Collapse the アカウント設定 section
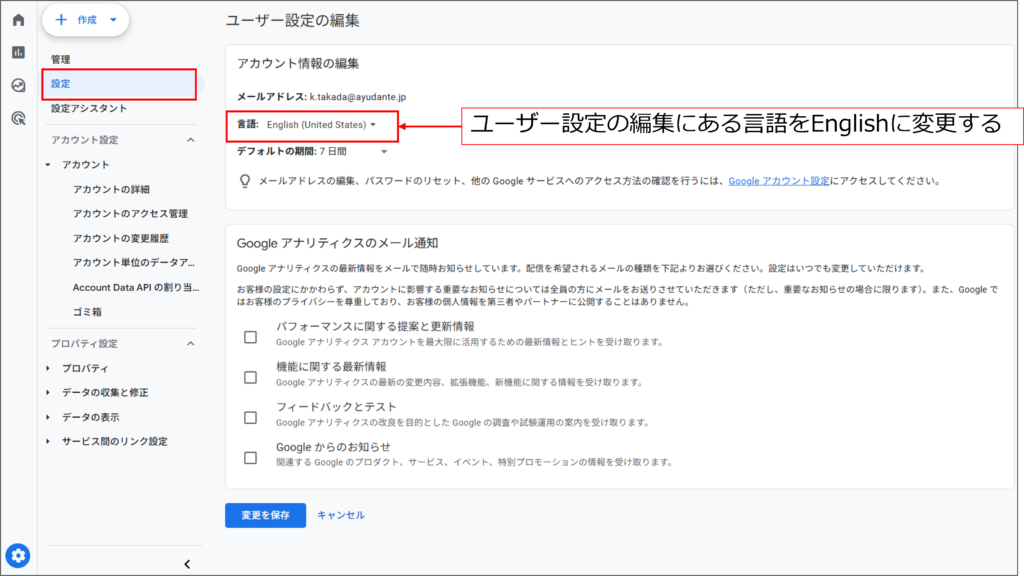The height and width of the screenshot is (576, 1024). pyautogui.click(x=190, y=140)
